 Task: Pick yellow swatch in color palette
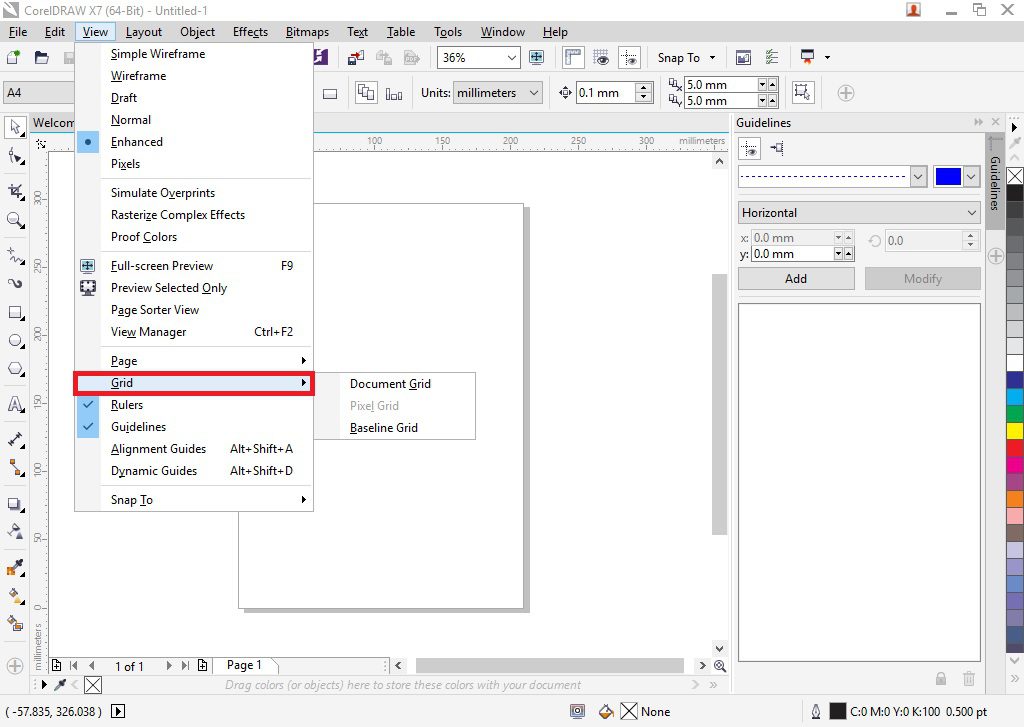pos(1014,430)
